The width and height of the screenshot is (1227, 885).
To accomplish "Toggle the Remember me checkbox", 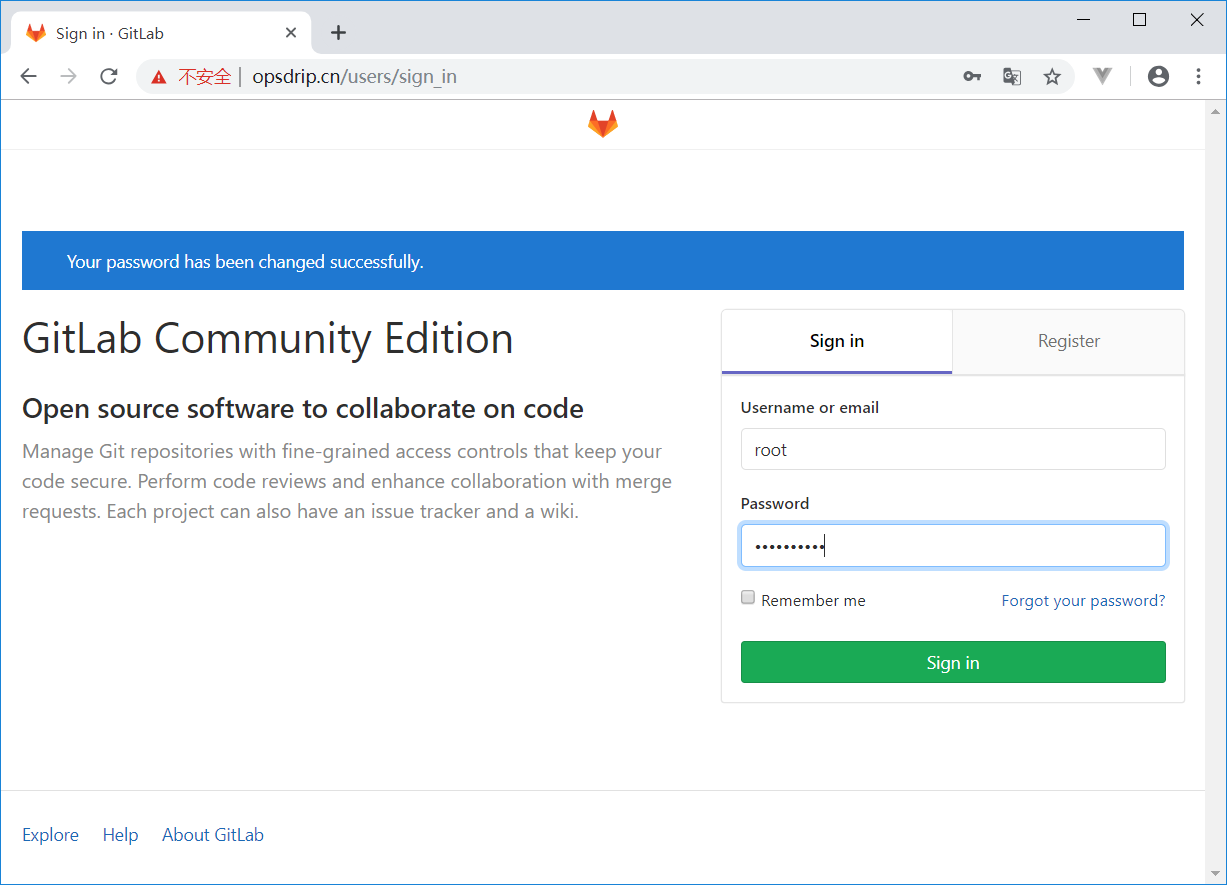I will pyautogui.click(x=748, y=597).
